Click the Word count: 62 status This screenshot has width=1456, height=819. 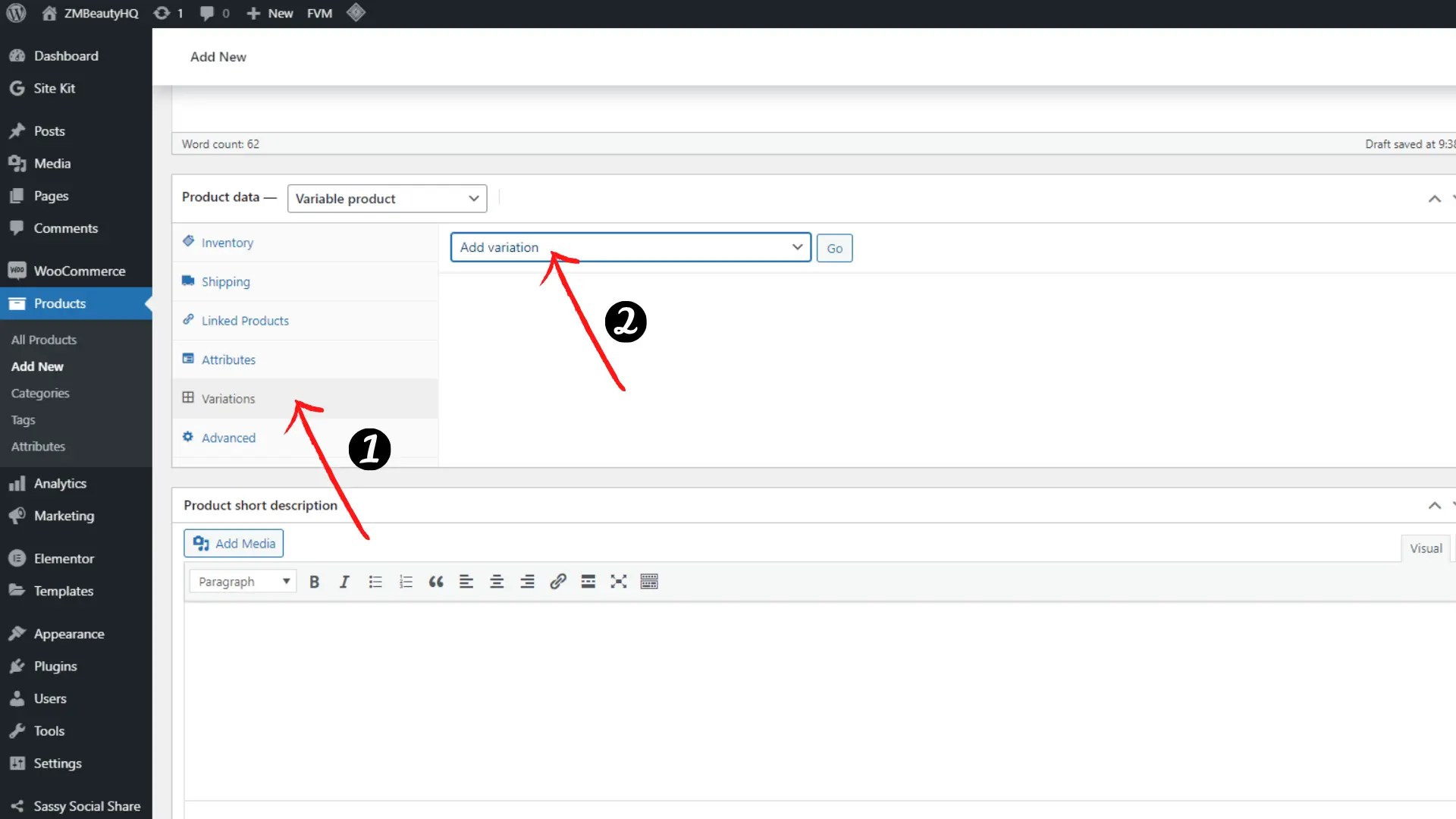(x=221, y=144)
